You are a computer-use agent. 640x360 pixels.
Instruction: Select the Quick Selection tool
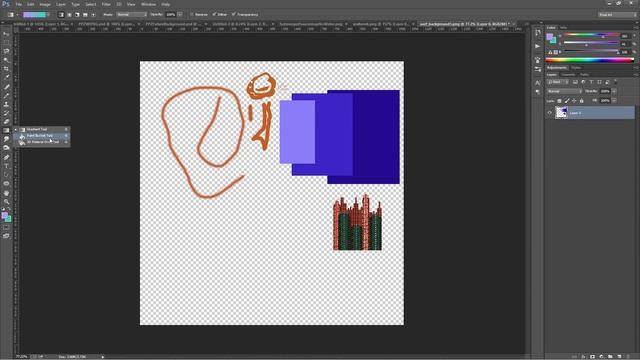click(x=6, y=60)
